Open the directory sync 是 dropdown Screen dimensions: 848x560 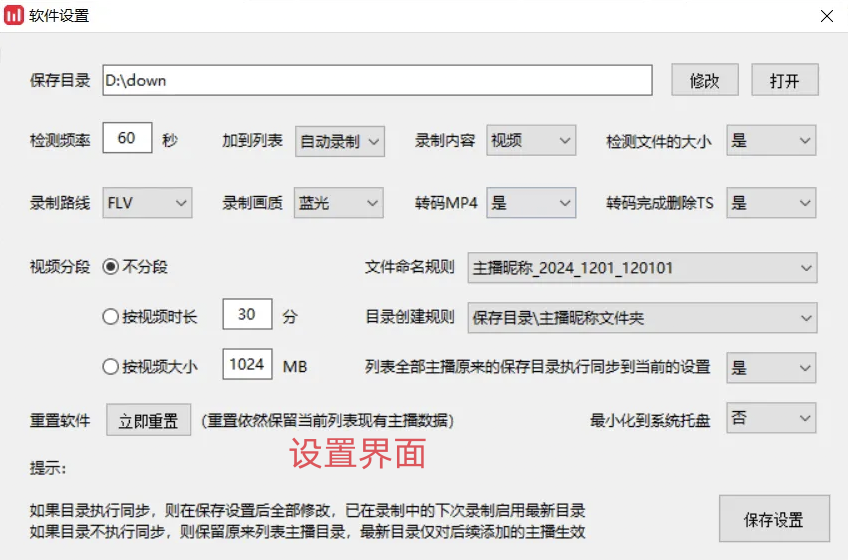coord(771,368)
